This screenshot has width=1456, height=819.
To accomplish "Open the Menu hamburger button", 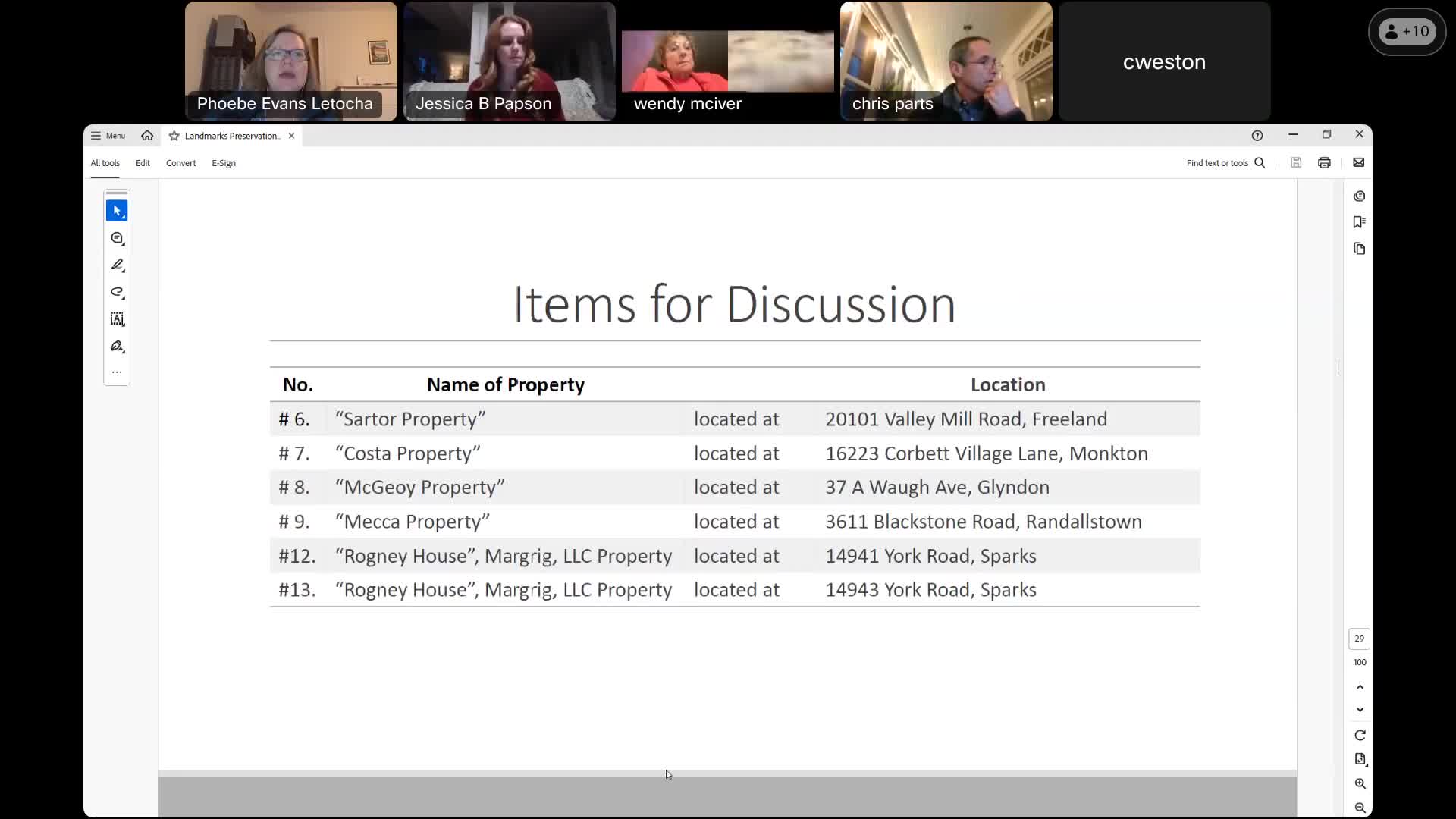I will (x=108, y=136).
